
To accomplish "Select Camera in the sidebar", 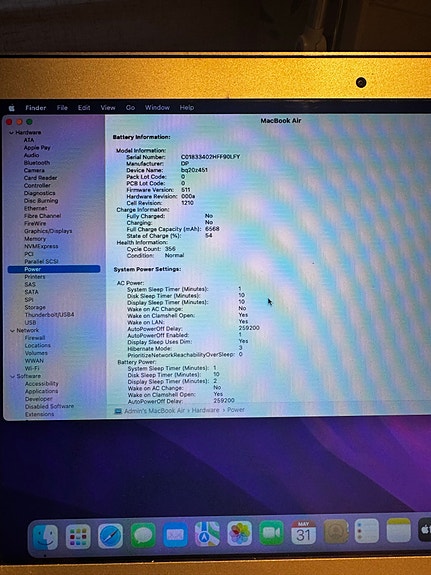I will click(34, 171).
